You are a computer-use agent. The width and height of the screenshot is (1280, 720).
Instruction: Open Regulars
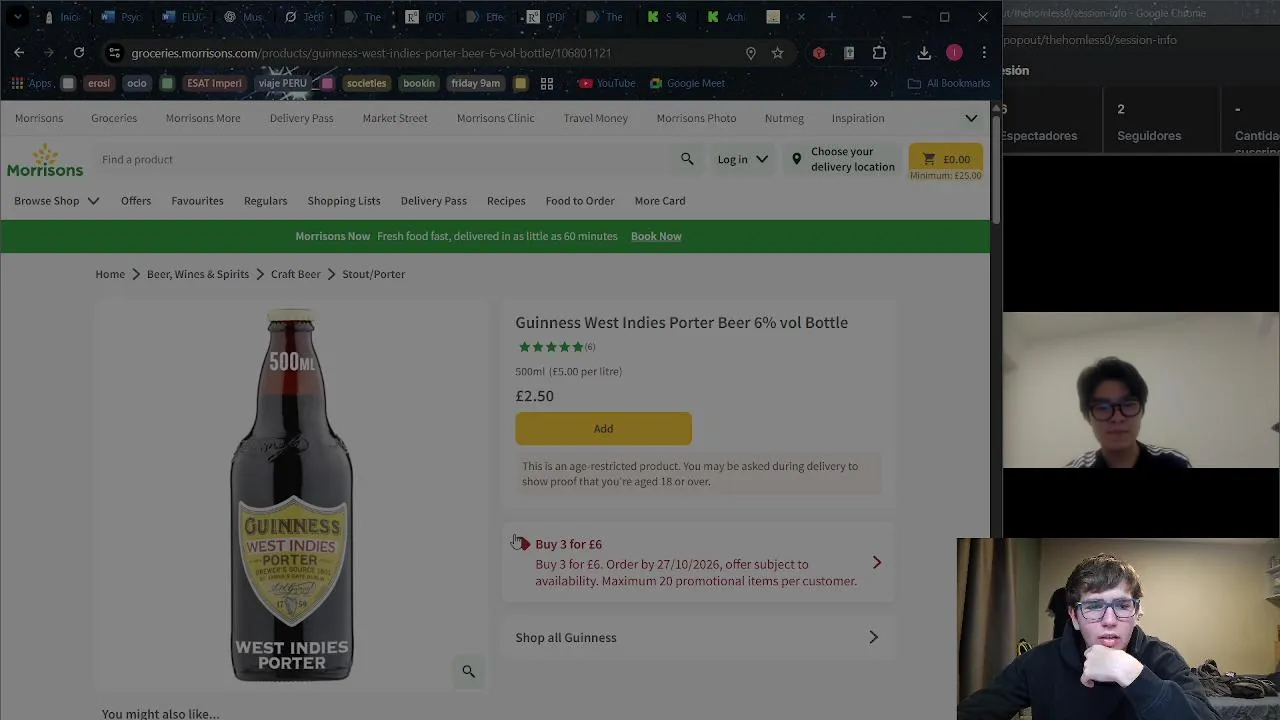click(265, 200)
